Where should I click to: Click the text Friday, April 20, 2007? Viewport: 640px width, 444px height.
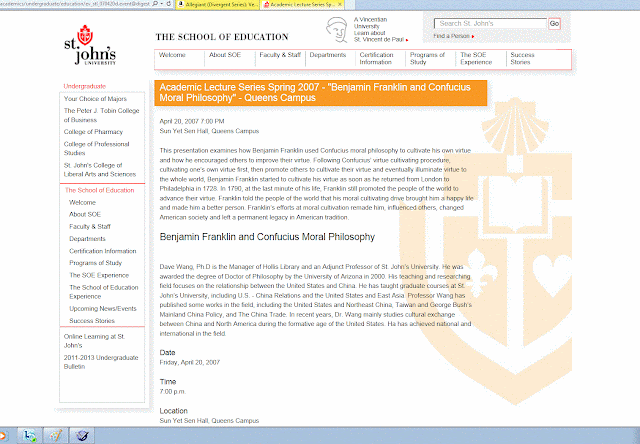click(x=189, y=362)
